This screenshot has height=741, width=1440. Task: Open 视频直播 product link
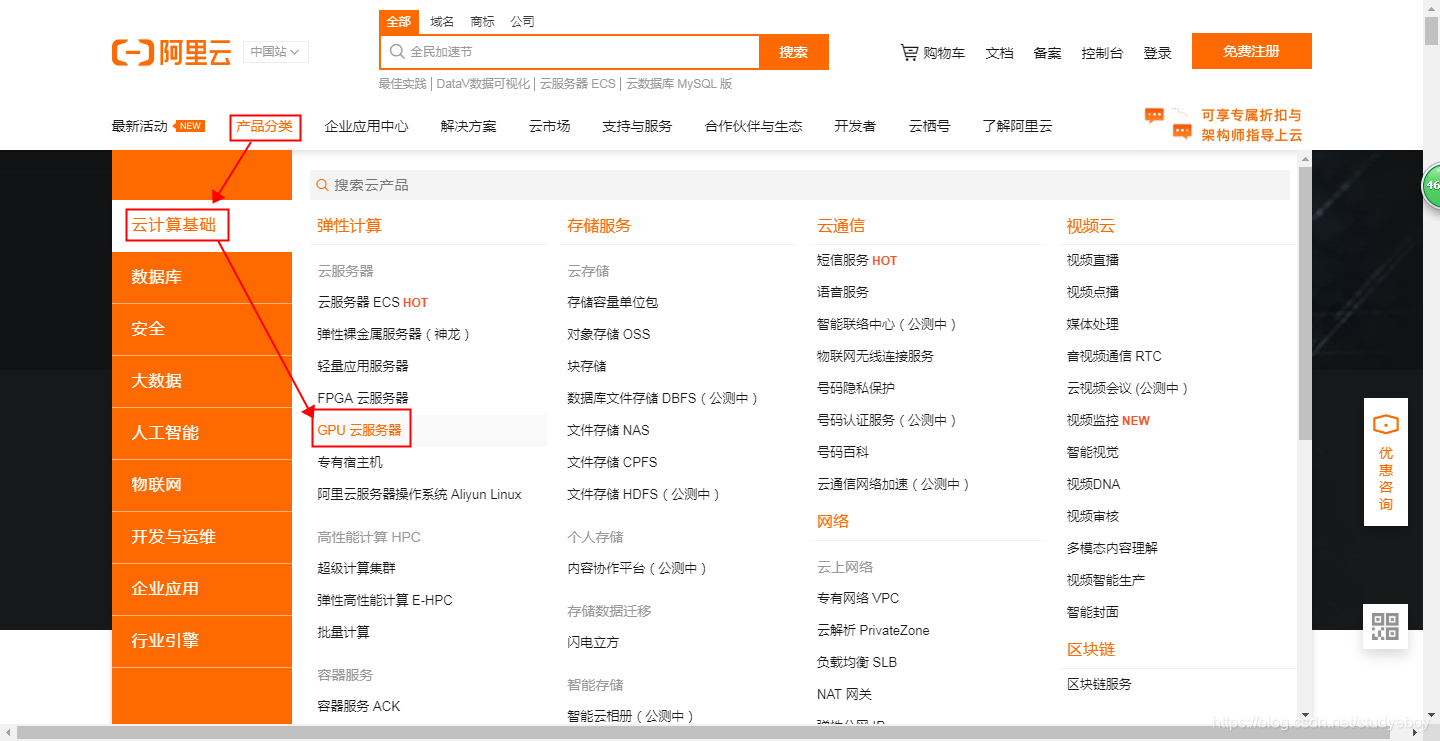pos(1093,260)
